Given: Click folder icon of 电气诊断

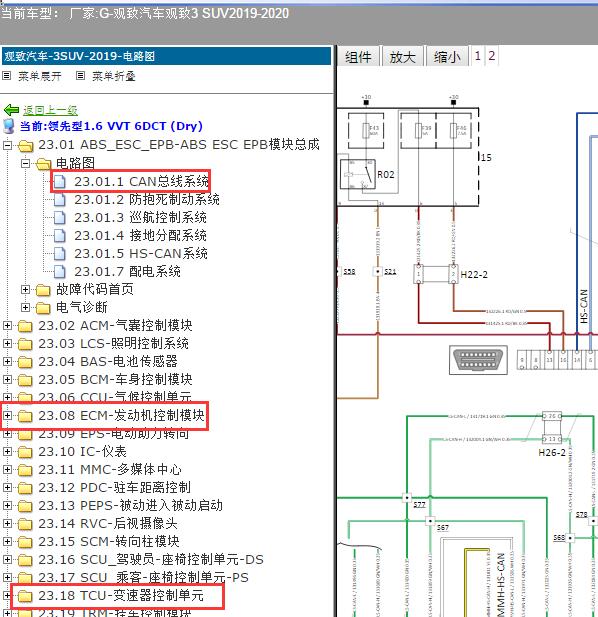Looking at the screenshot, I should tap(43, 308).
